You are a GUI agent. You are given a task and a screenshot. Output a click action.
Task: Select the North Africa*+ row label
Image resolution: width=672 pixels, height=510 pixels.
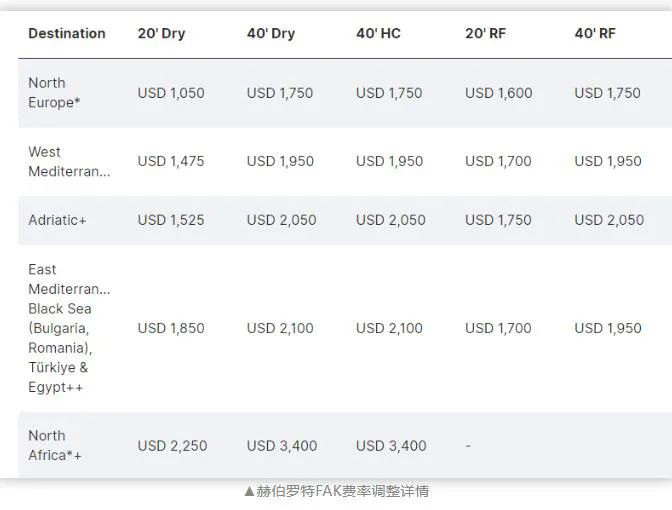(x=54, y=445)
